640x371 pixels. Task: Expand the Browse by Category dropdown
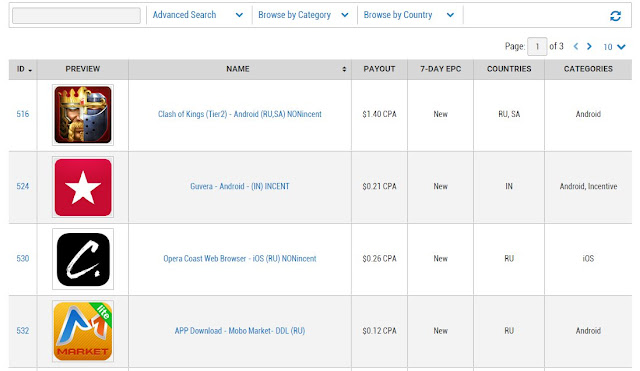pyautogui.click(x=303, y=15)
